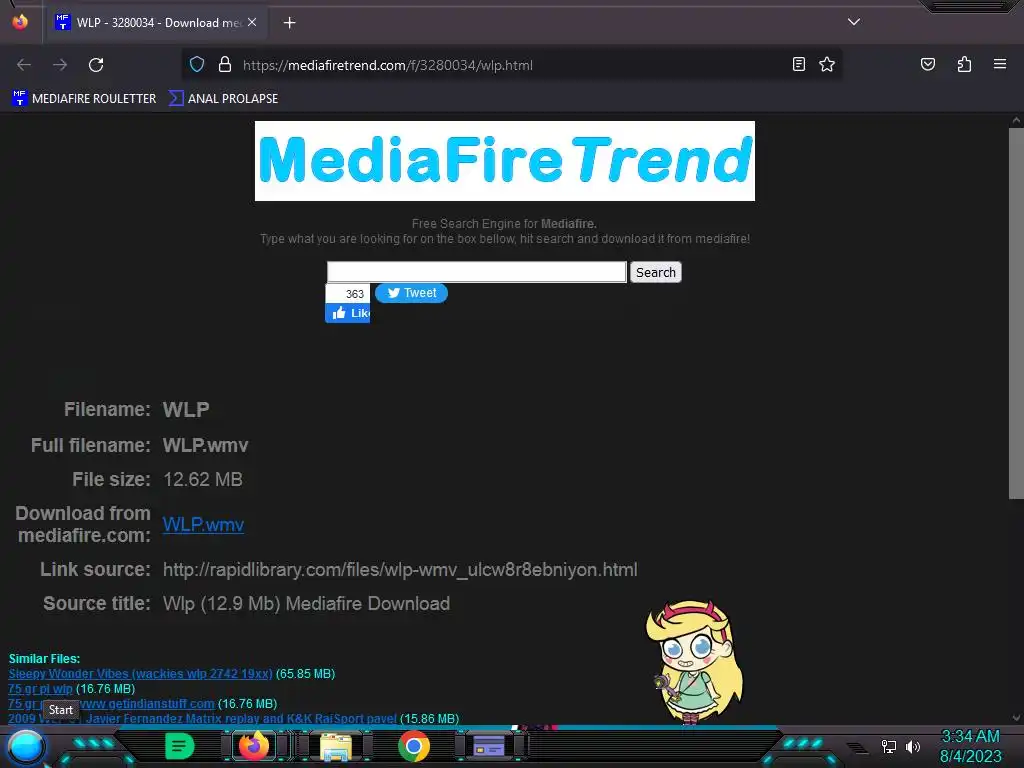This screenshot has width=1024, height=768.
Task: Click the page vertical scrollbar thumb
Action: point(1016,313)
